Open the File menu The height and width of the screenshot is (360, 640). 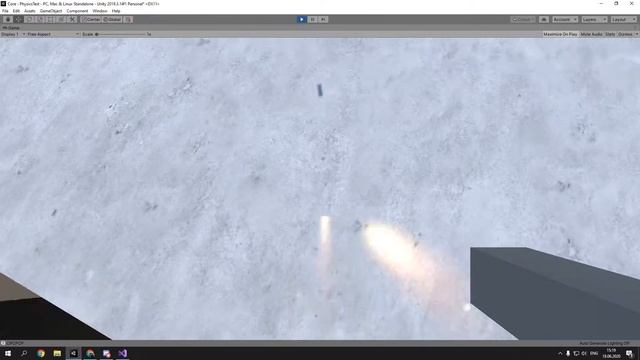5,11
